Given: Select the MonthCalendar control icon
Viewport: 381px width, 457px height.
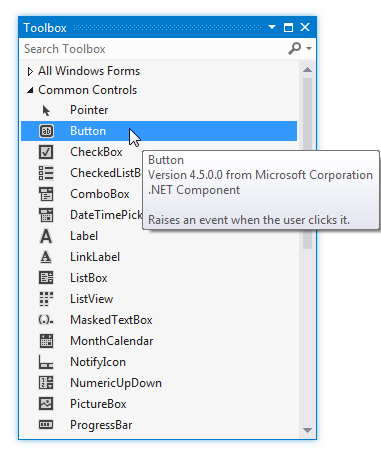Looking at the screenshot, I should coord(46,341).
